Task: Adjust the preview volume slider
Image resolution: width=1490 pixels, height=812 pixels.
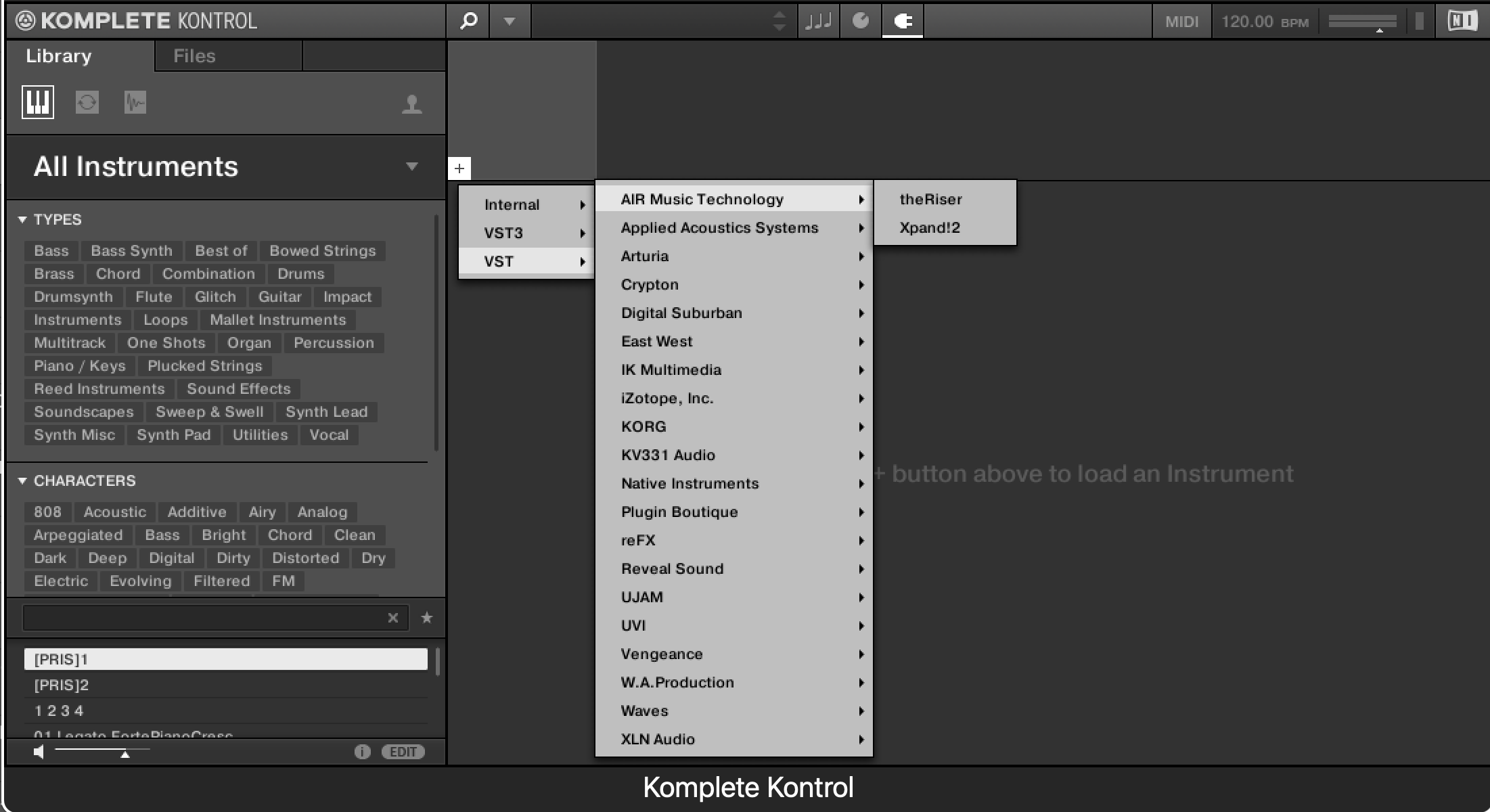Action: coord(125,752)
